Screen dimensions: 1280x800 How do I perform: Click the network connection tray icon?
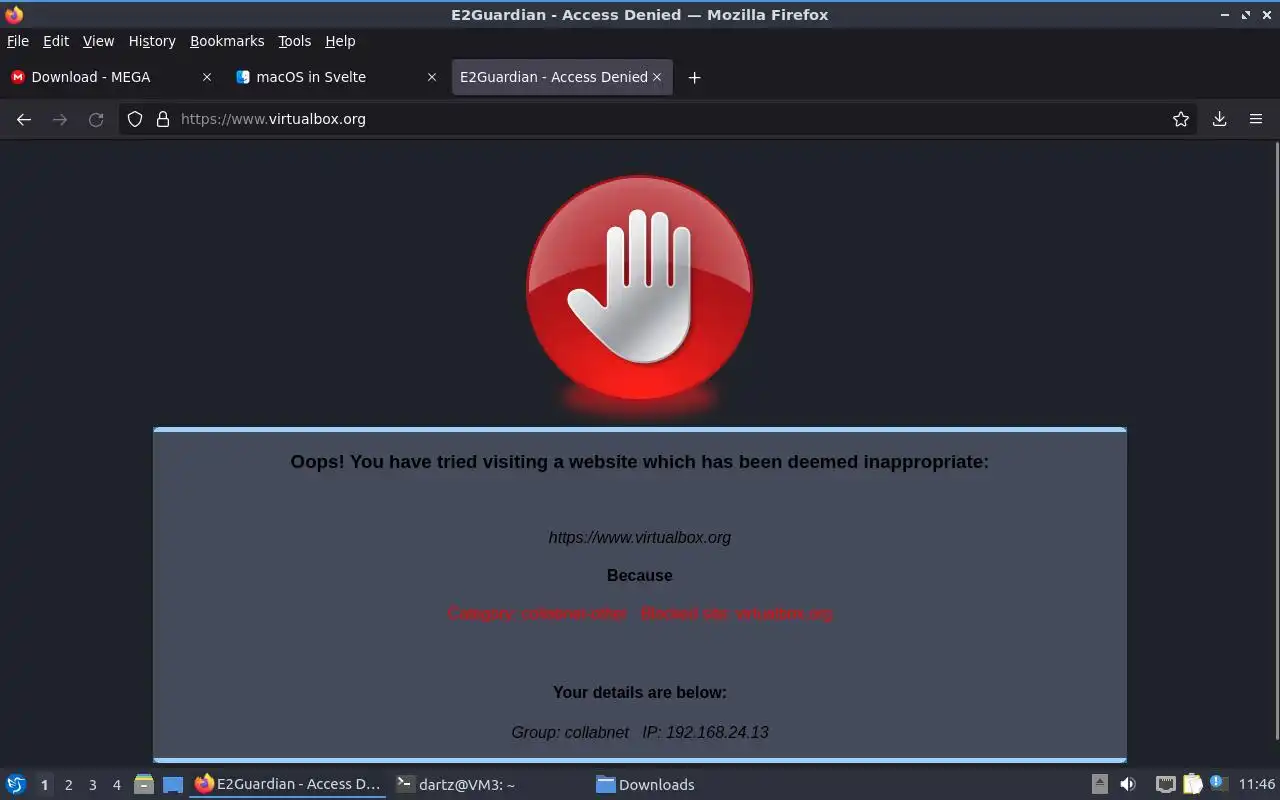[1165, 784]
